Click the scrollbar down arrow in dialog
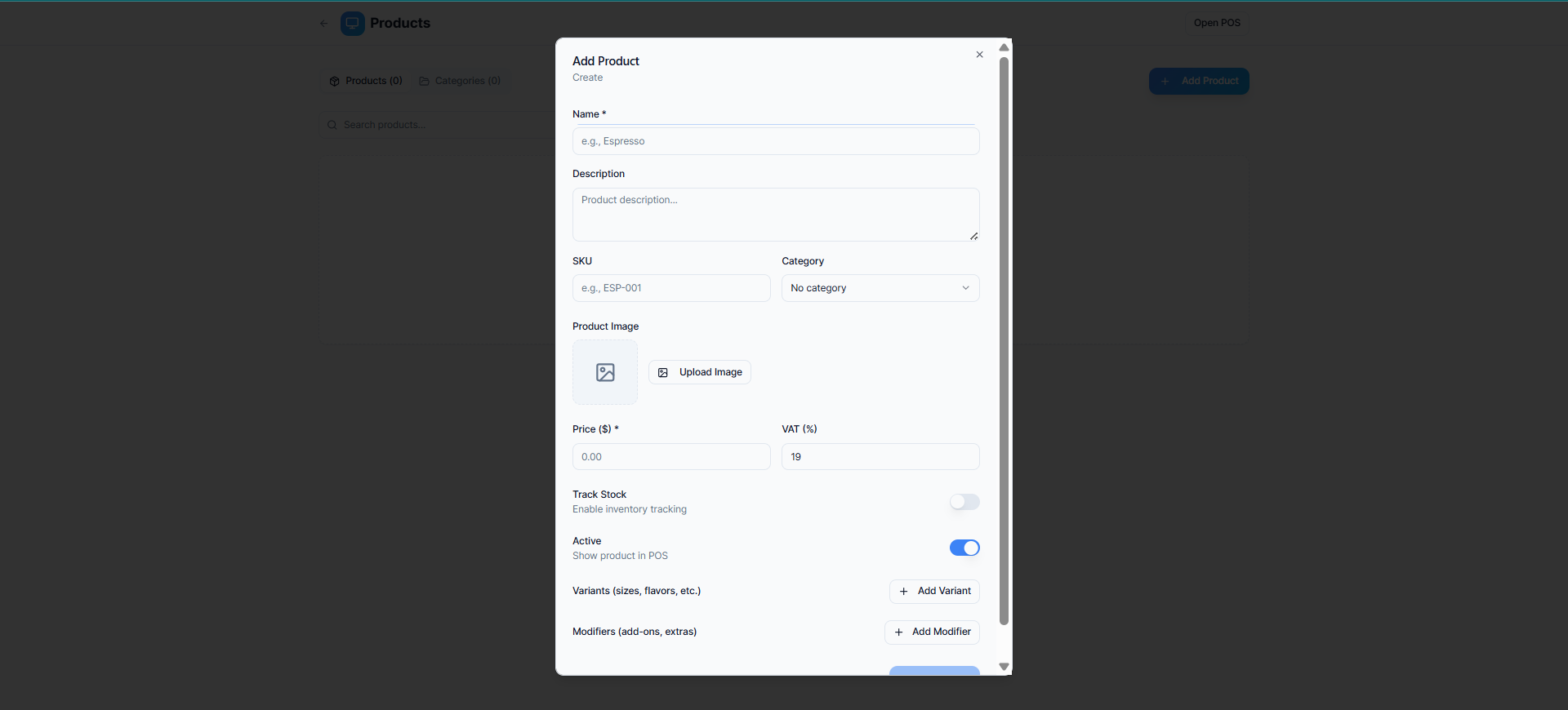Screen dimensions: 1568x710 tap(1004, 667)
